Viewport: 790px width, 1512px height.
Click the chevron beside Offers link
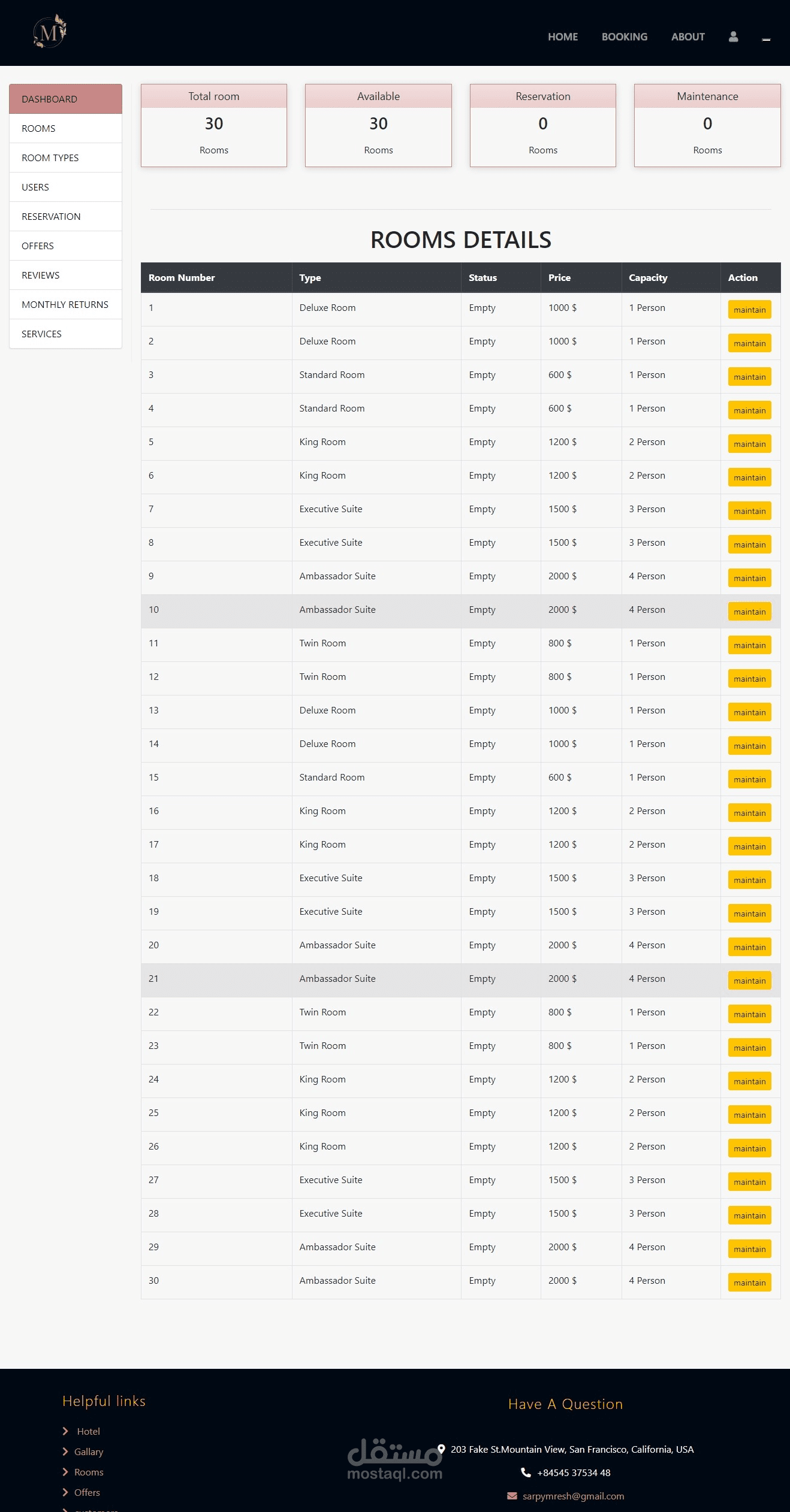(65, 1492)
